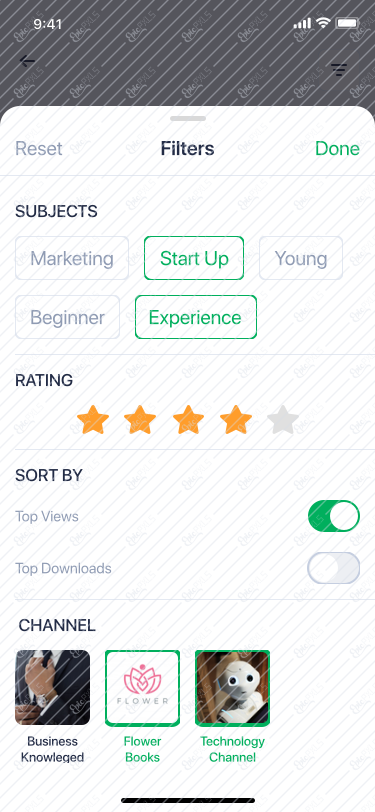Deselect the Flower Books channel thumbnail
This screenshot has width=375, height=812.
tap(142, 688)
